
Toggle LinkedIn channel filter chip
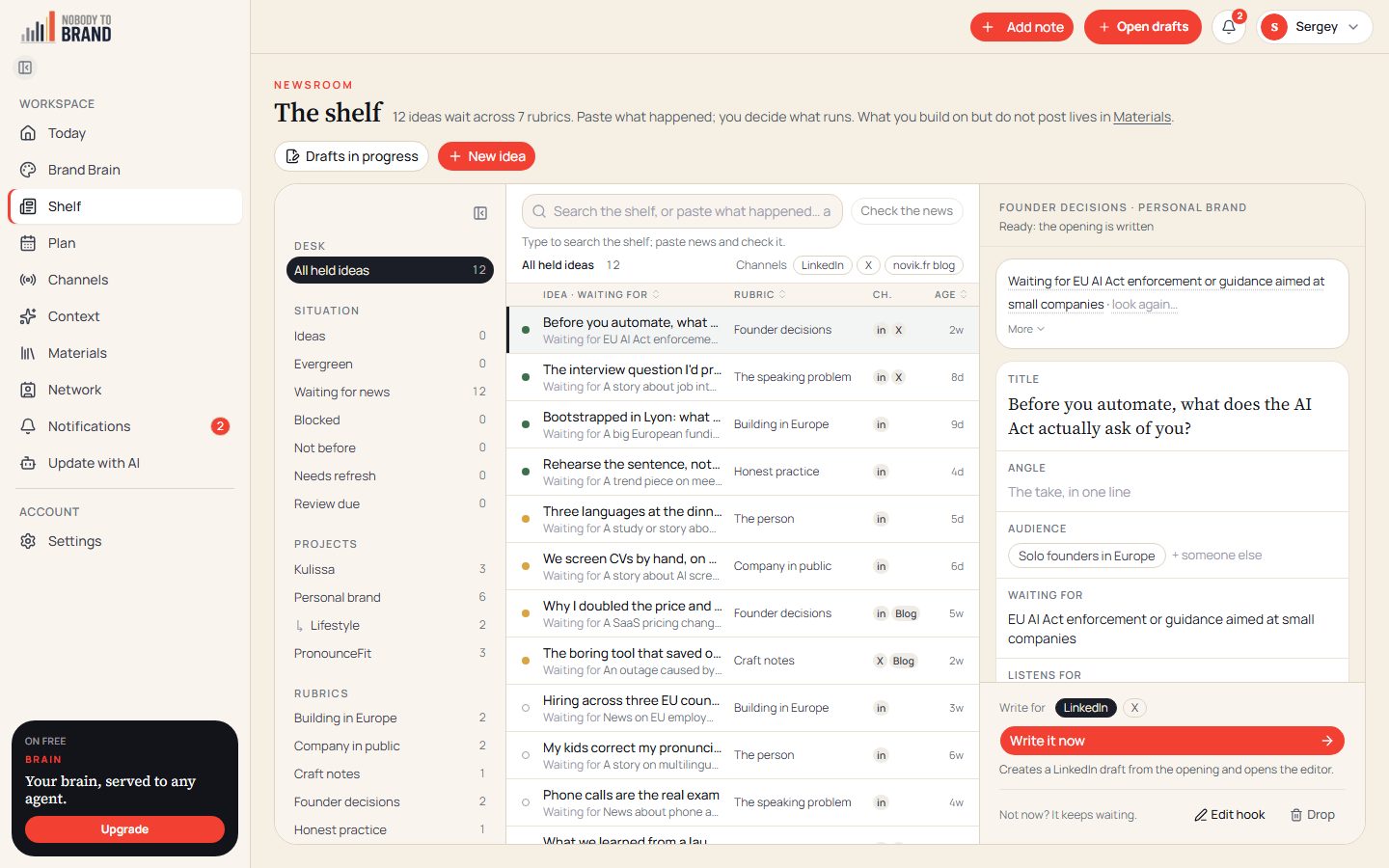click(x=823, y=265)
